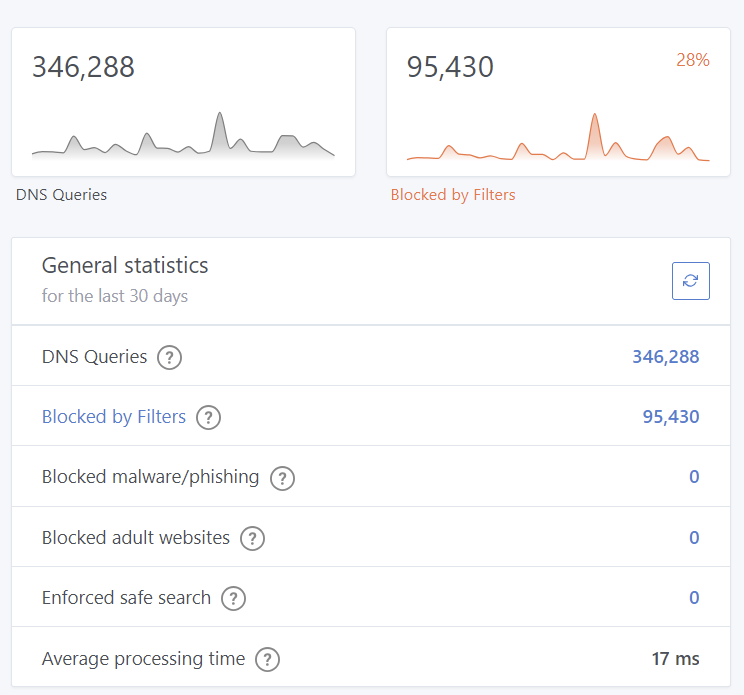Click the 17 ms processing time value
The height and width of the screenshot is (695, 744).
pyautogui.click(x=676, y=658)
